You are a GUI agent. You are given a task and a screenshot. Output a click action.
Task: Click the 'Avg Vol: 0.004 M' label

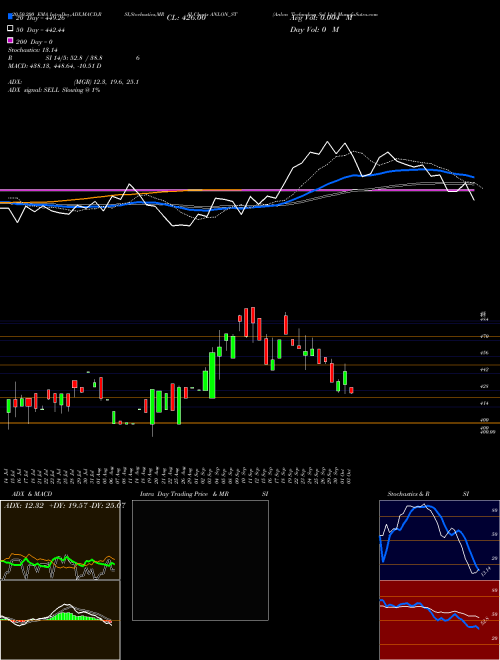[321, 18]
